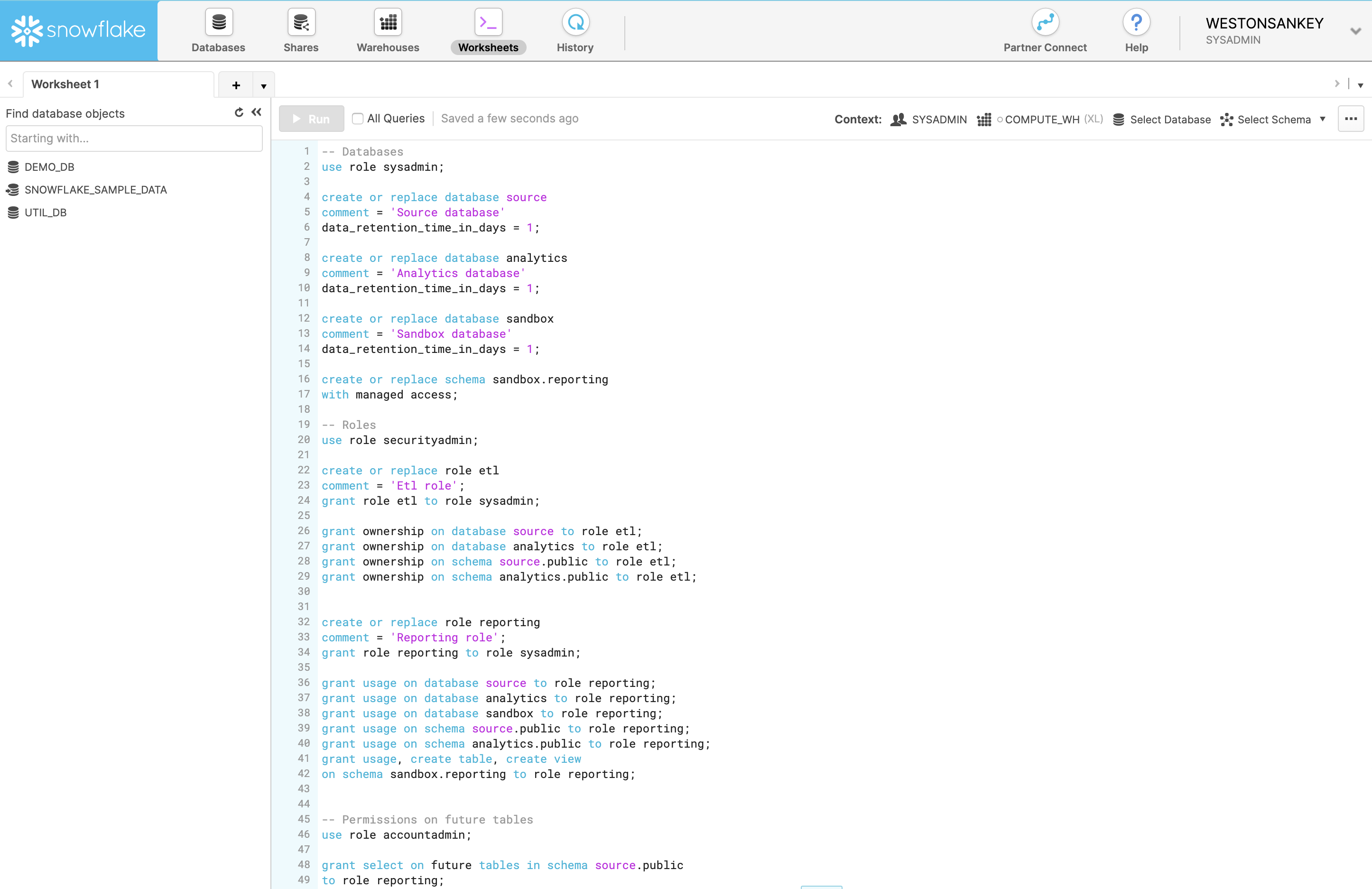Viewport: 1372px width, 889px height.
Task: Go to the Databases menu label
Action: [x=219, y=47]
